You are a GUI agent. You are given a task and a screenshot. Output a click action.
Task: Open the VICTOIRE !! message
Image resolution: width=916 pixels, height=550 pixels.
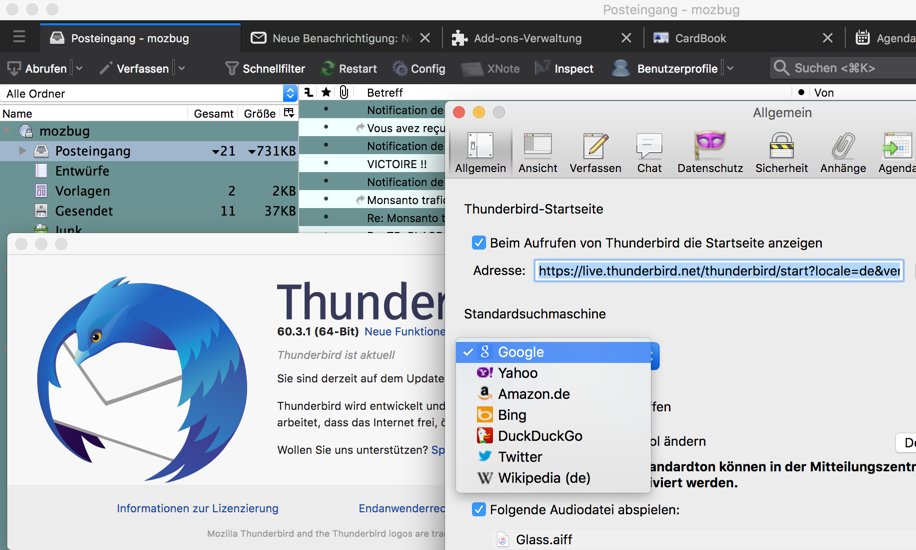coord(397,164)
